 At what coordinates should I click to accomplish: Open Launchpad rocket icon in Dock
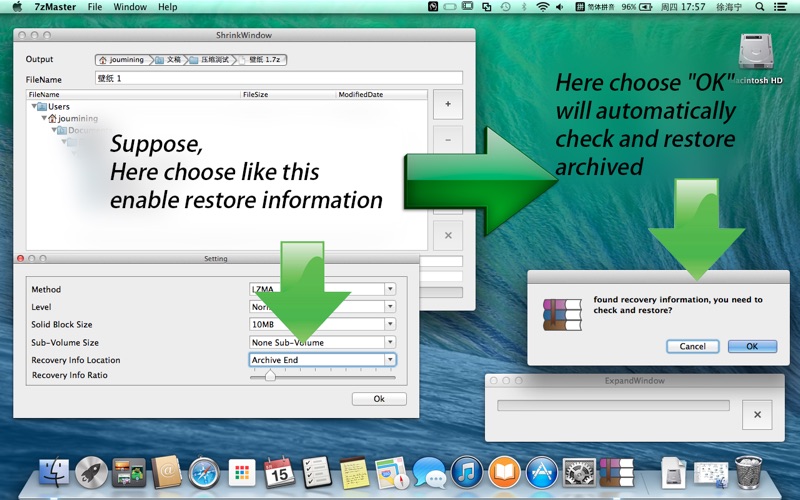[x=91, y=472]
